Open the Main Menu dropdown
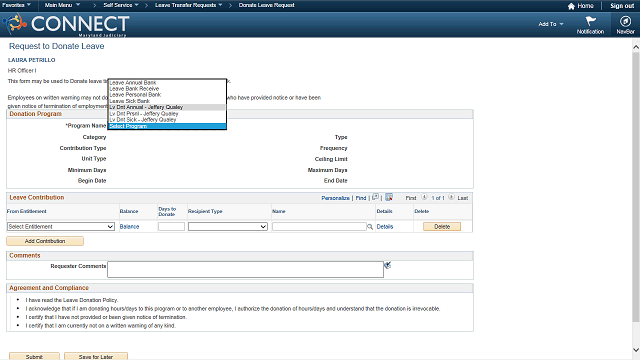The height and width of the screenshot is (360, 640). (62, 5)
